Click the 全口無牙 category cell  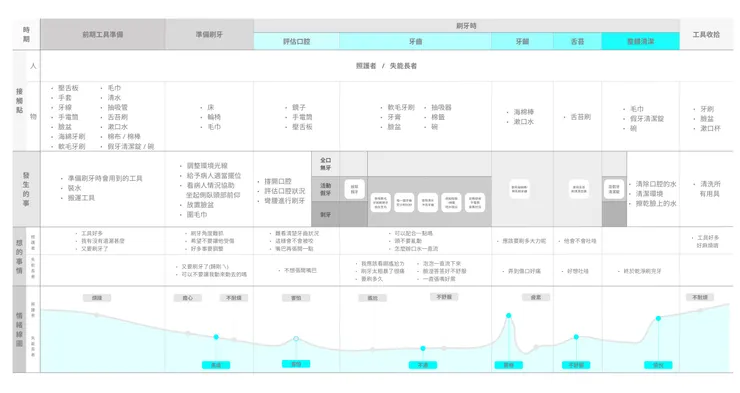coord(326,164)
